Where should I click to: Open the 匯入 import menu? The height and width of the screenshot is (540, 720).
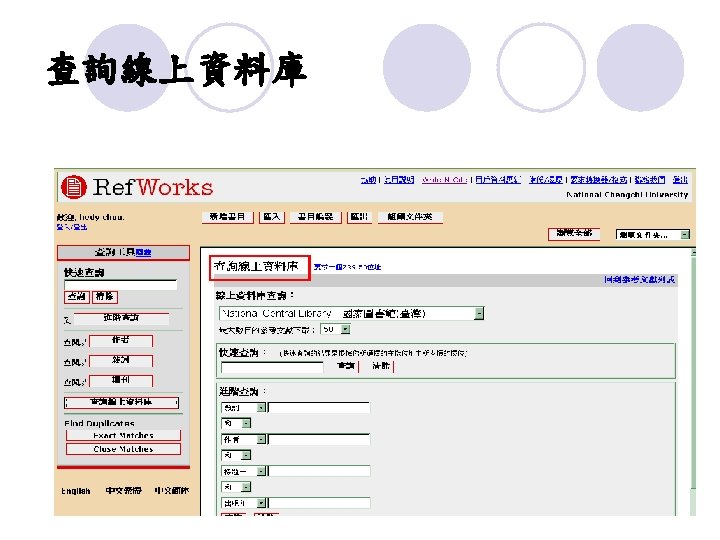pos(272,217)
